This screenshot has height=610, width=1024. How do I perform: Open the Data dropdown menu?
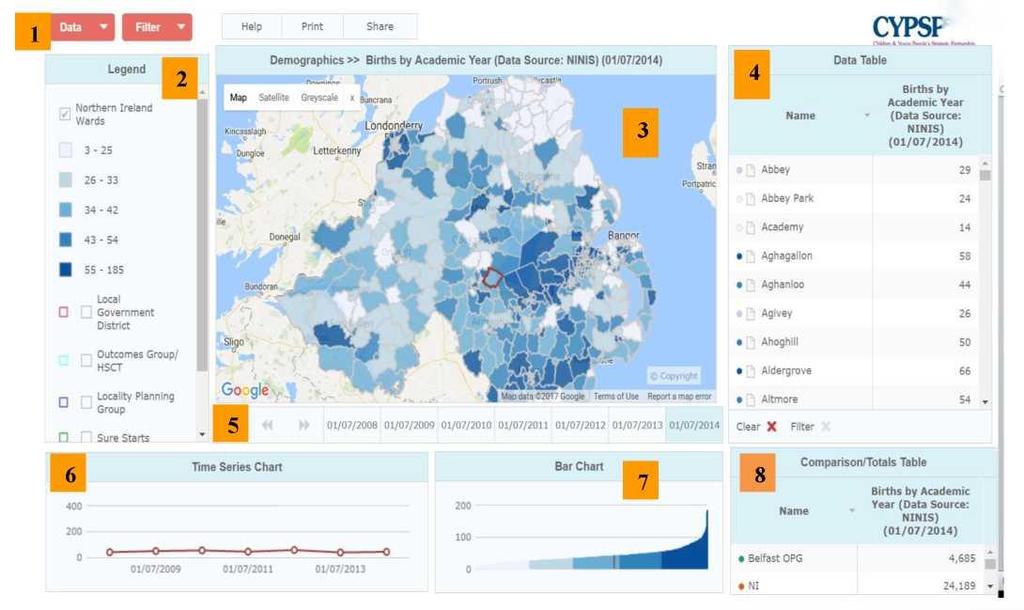tap(82, 27)
